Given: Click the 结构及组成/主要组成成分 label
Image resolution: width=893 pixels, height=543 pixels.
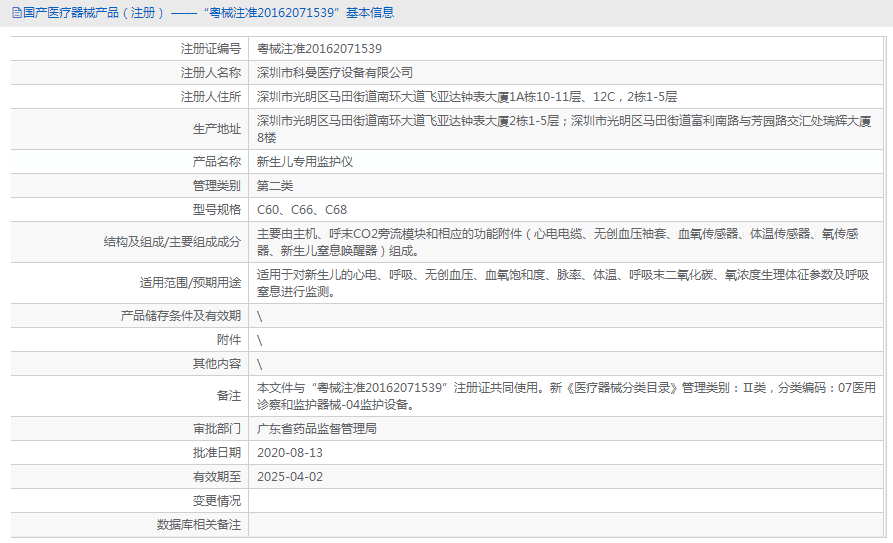Looking at the screenshot, I should click(172, 242).
